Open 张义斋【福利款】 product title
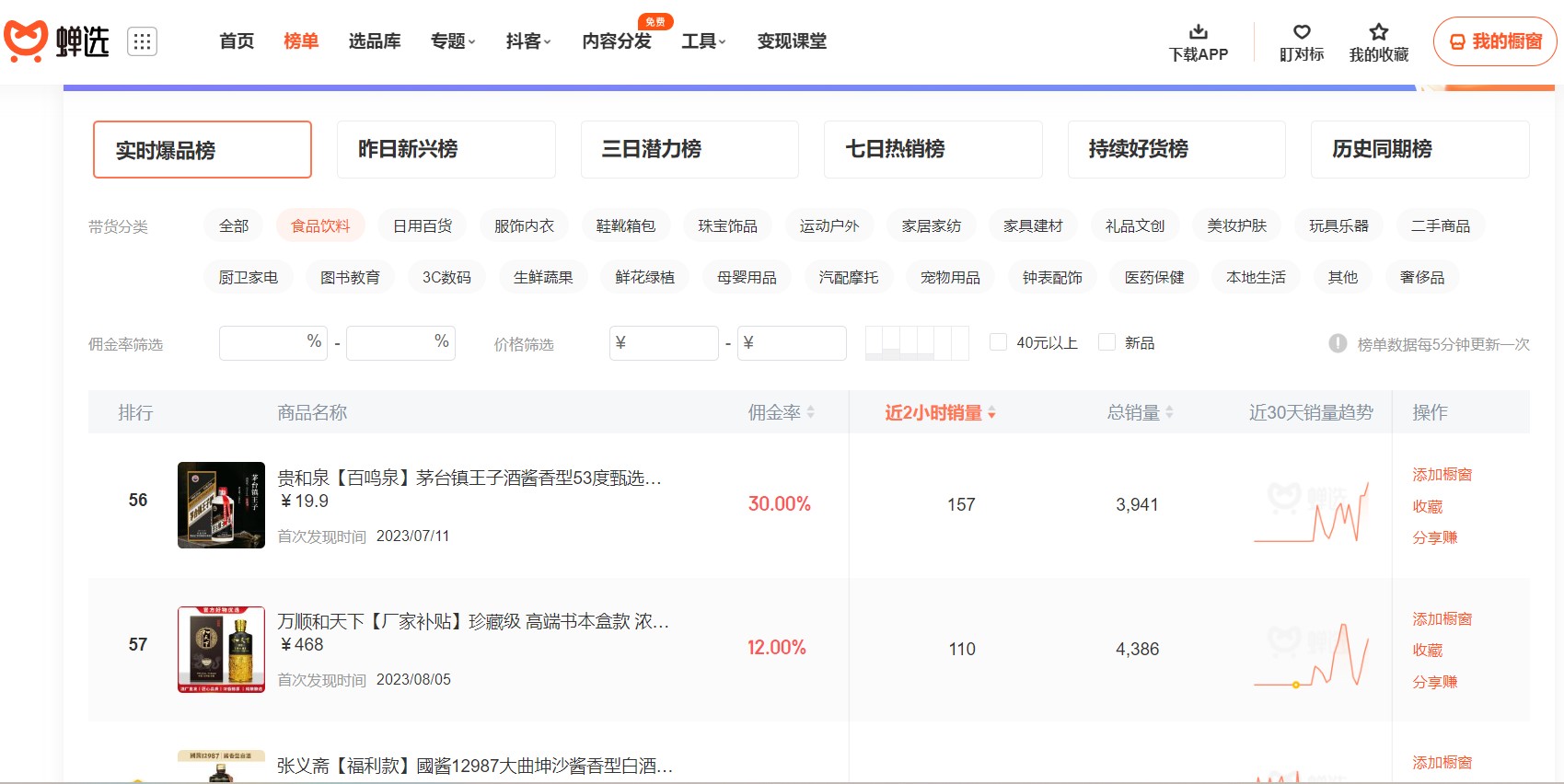 coord(475,766)
